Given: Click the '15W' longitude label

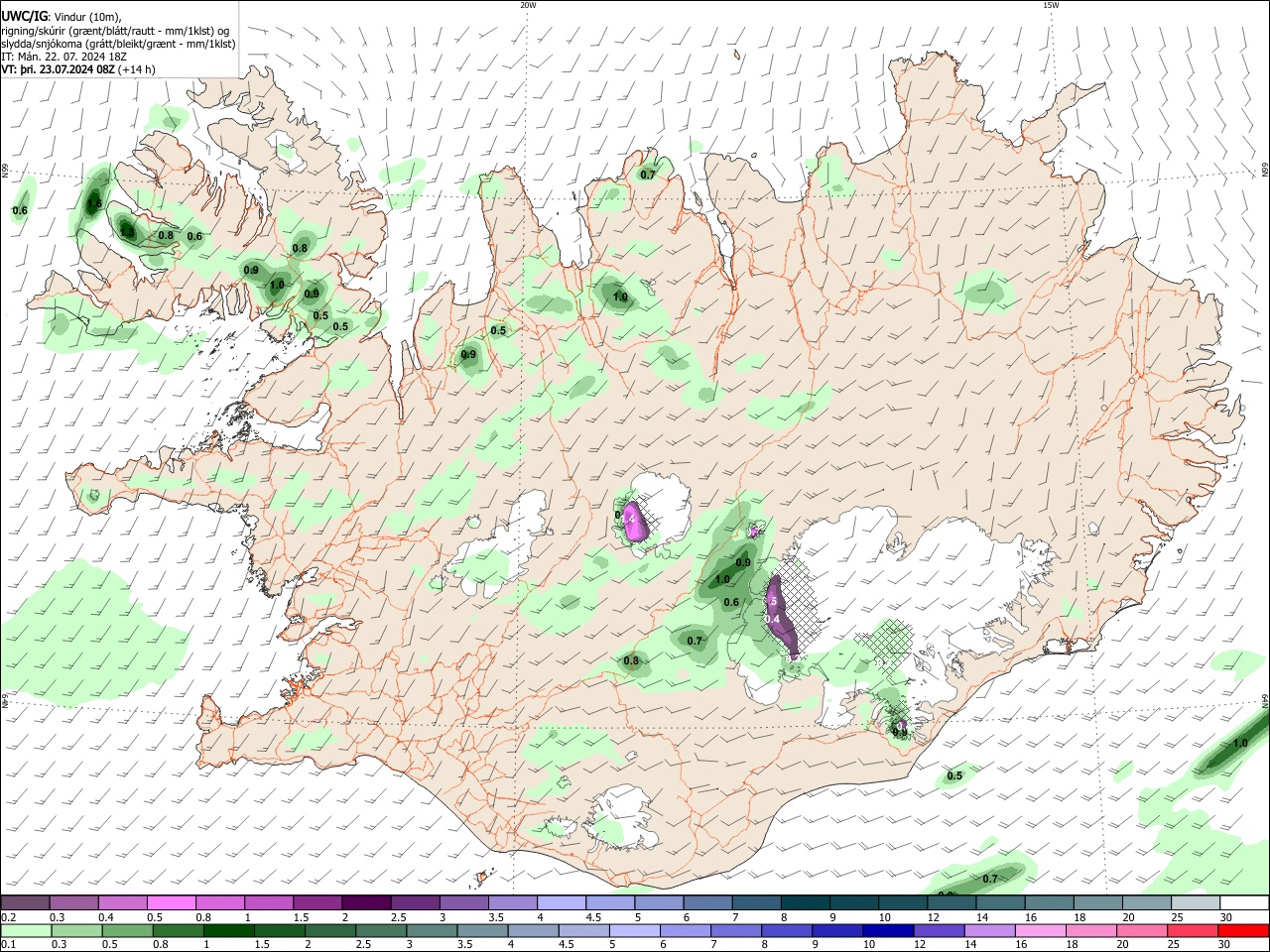Looking at the screenshot, I should pyautogui.click(x=1051, y=5).
